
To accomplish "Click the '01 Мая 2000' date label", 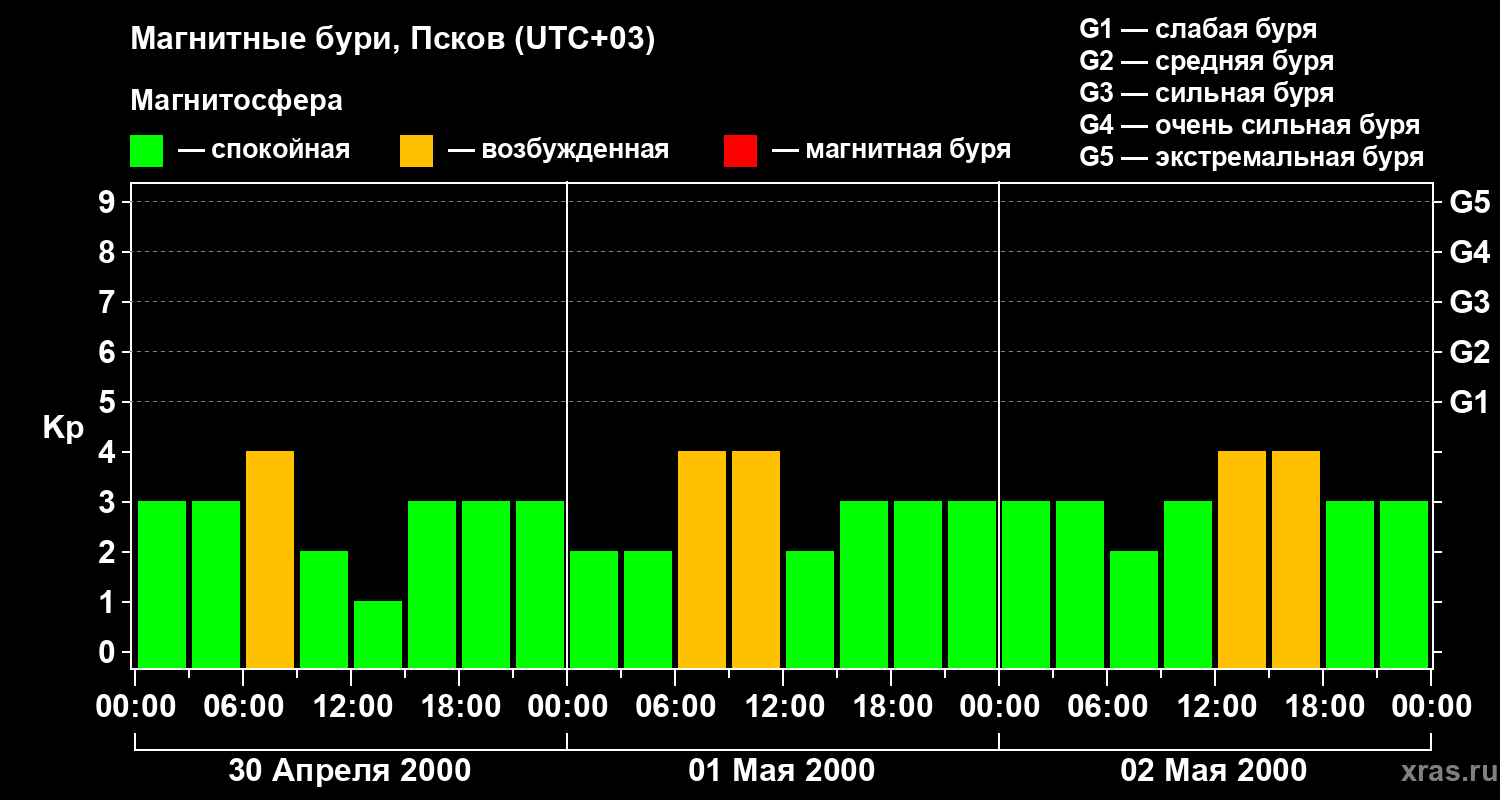I will pyautogui.click(x=782, y=771).
